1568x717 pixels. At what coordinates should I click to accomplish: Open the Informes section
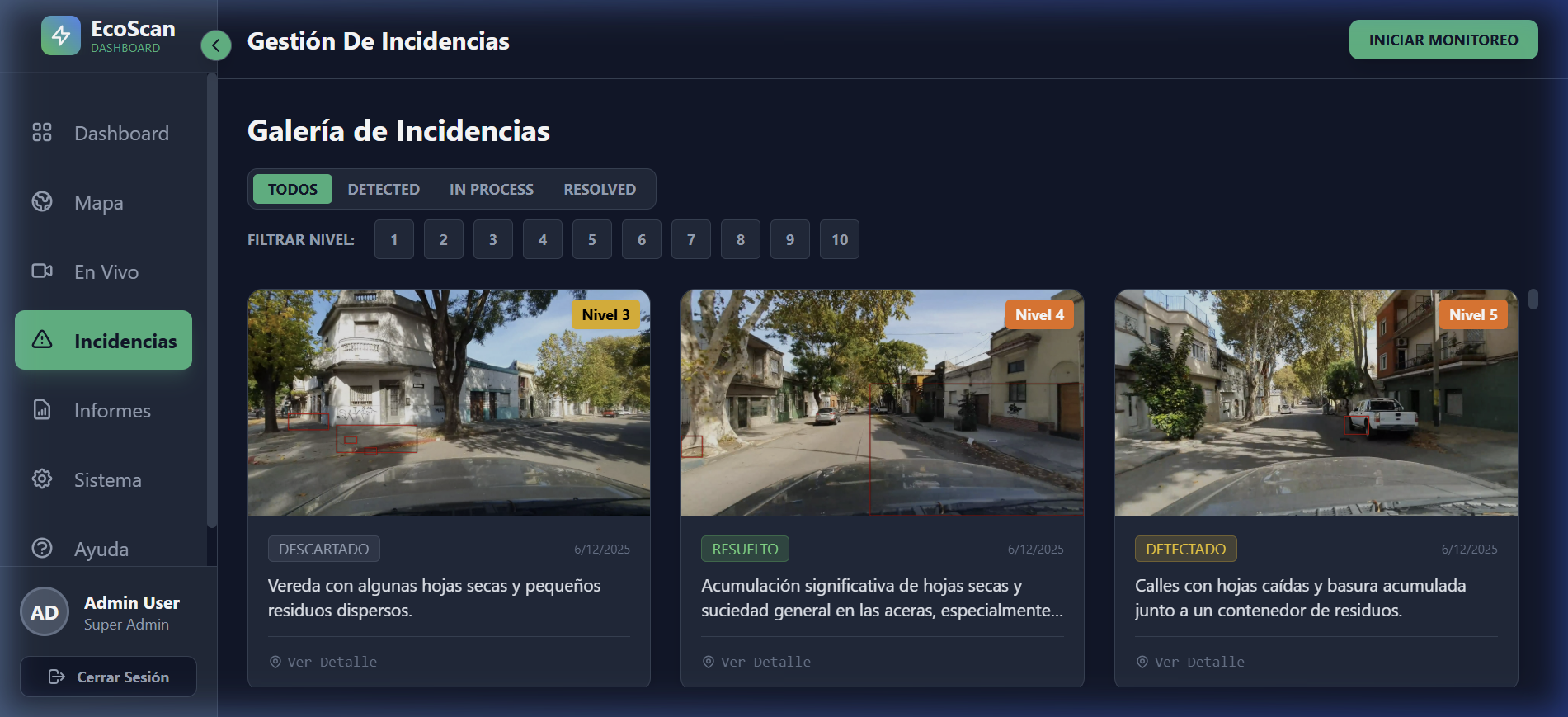103,410
